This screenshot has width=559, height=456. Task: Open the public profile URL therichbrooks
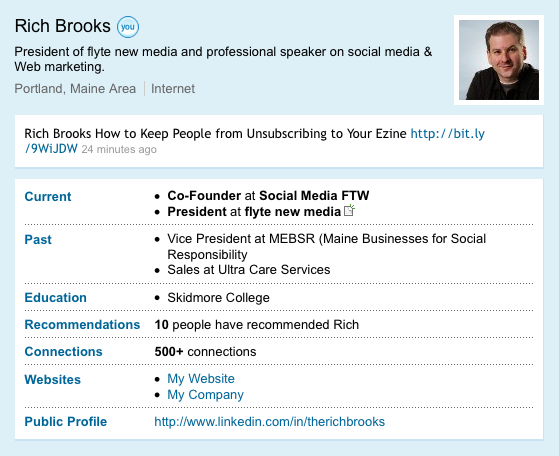point(270,422)
